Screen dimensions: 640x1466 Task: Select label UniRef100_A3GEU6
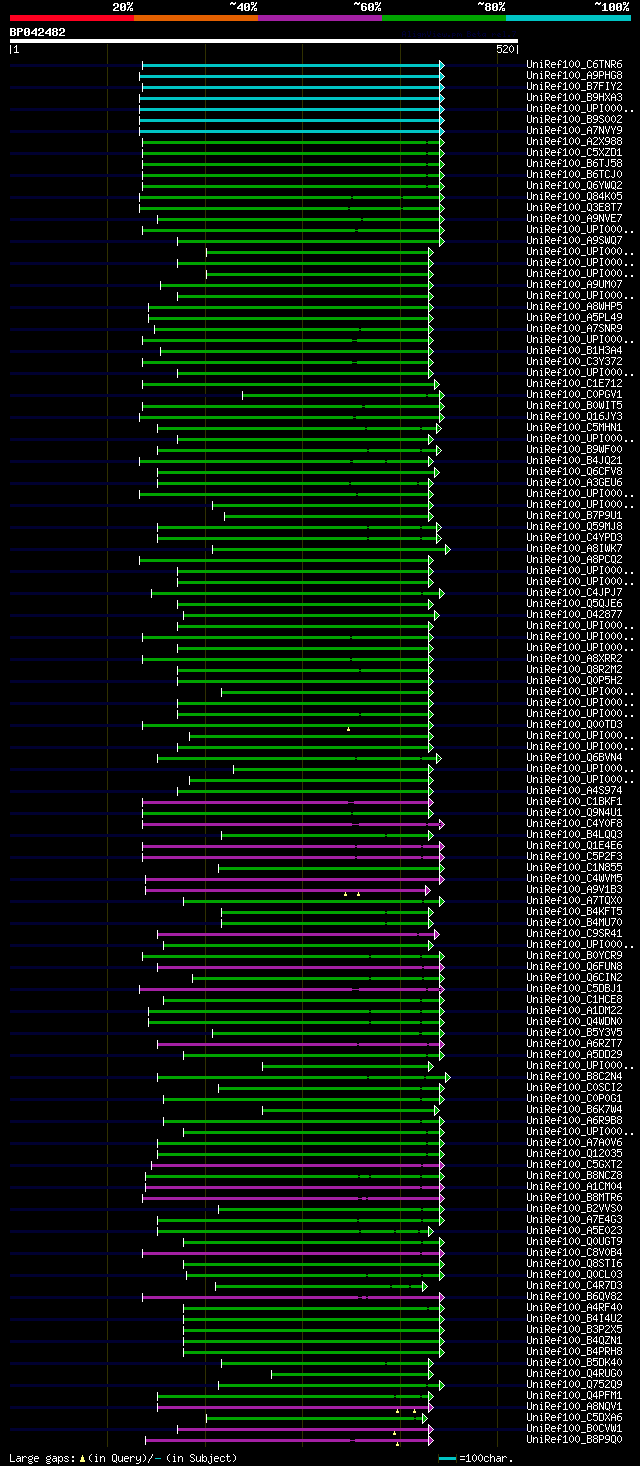pos(574,483)
